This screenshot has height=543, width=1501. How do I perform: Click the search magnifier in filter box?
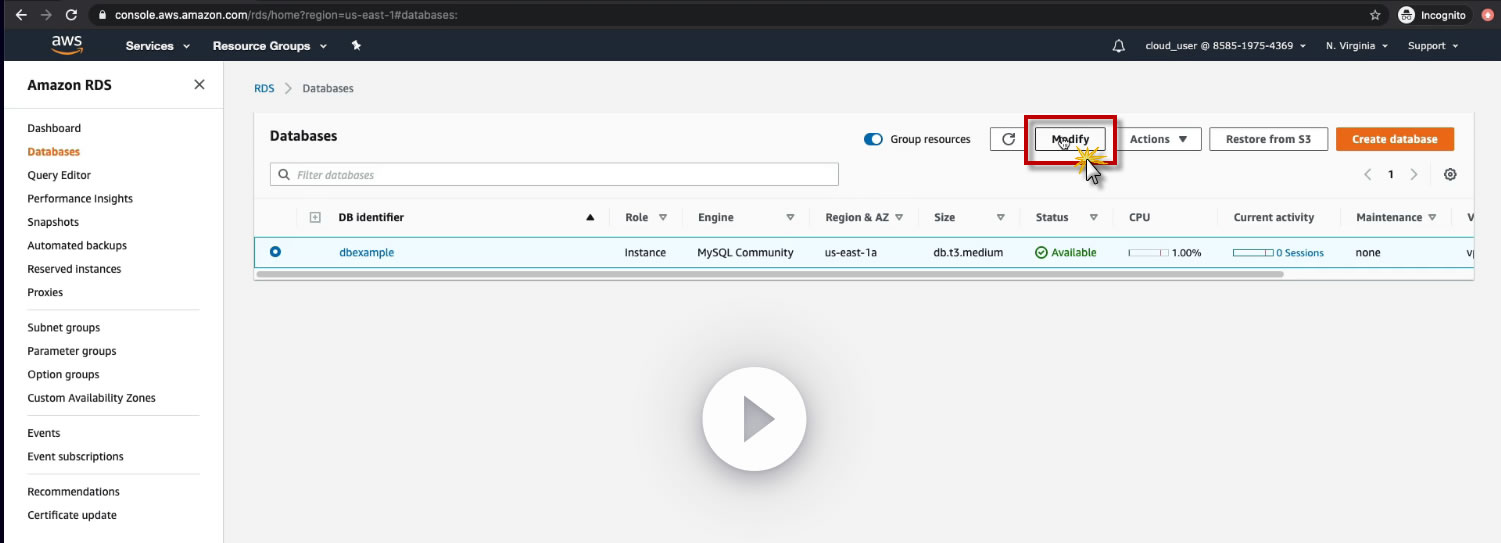click(284, 174)
